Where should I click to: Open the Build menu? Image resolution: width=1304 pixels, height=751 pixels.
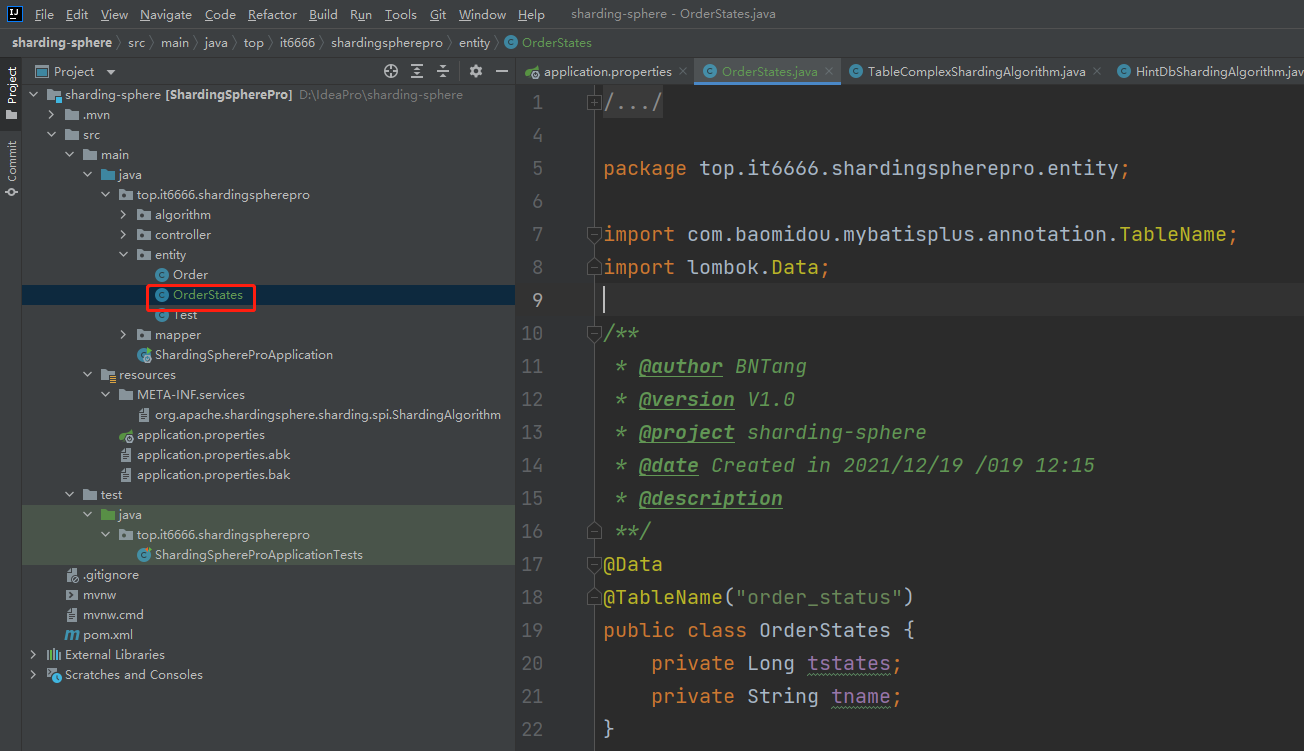pos(323,14)
